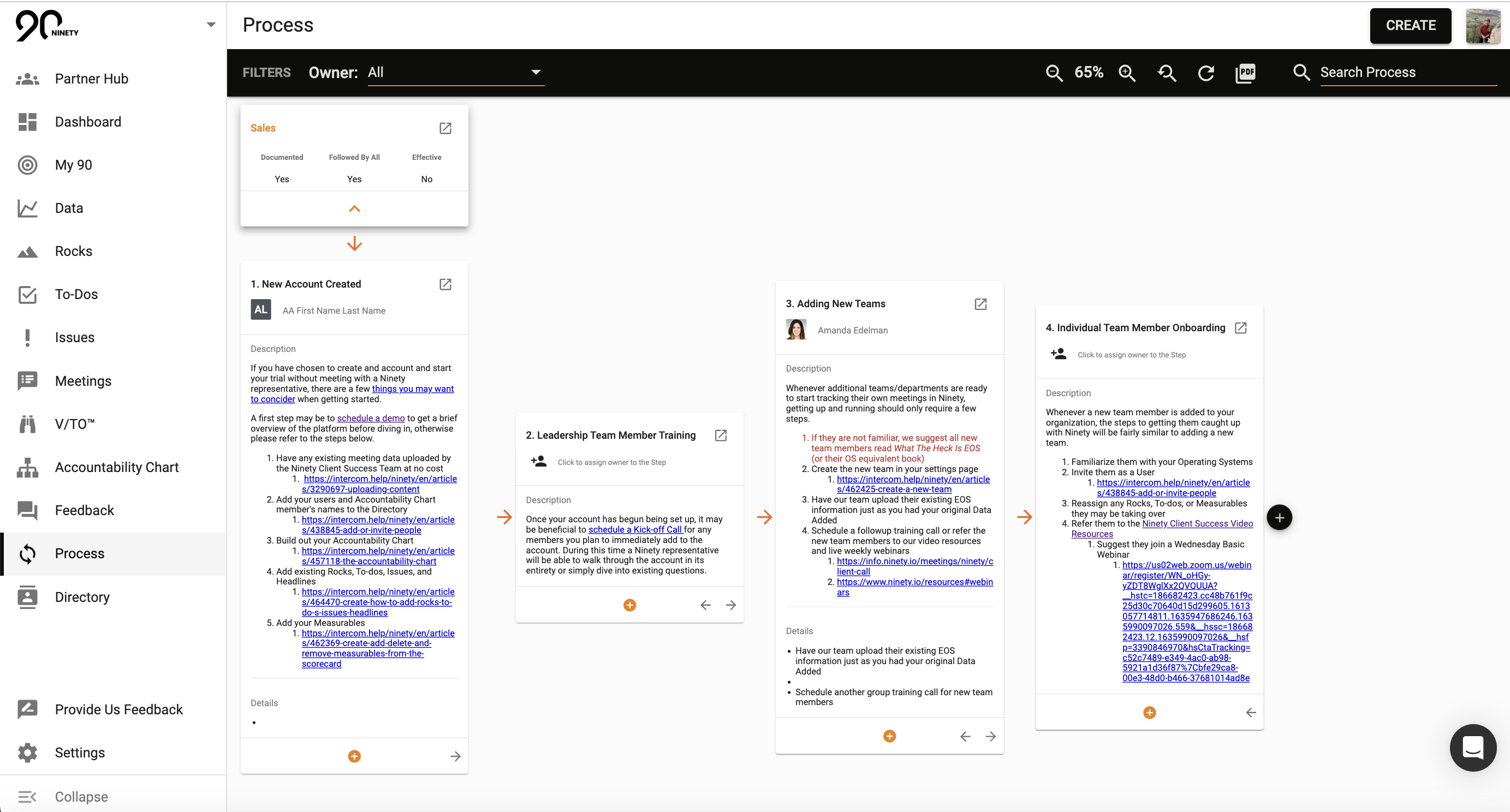Open the Rocks section in sidebar

point(74,251)
